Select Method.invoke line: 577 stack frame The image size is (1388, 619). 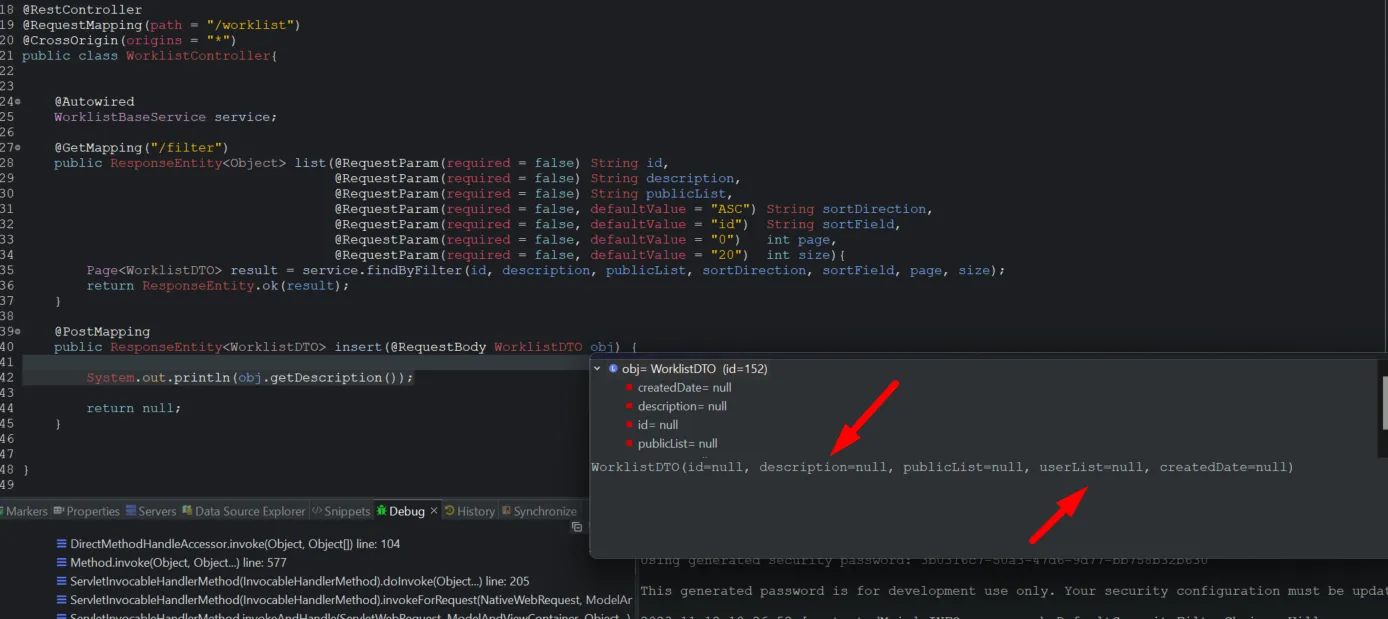point(179,563)
